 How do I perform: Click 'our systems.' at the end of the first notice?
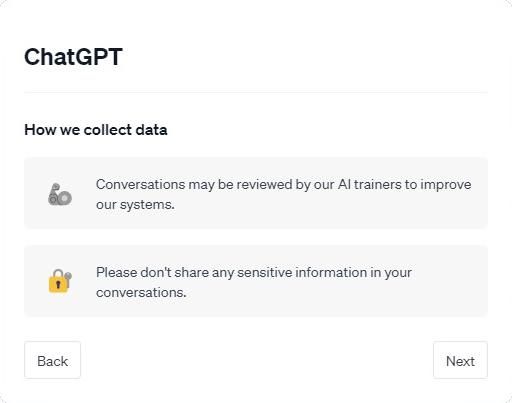tap(135, 205)
